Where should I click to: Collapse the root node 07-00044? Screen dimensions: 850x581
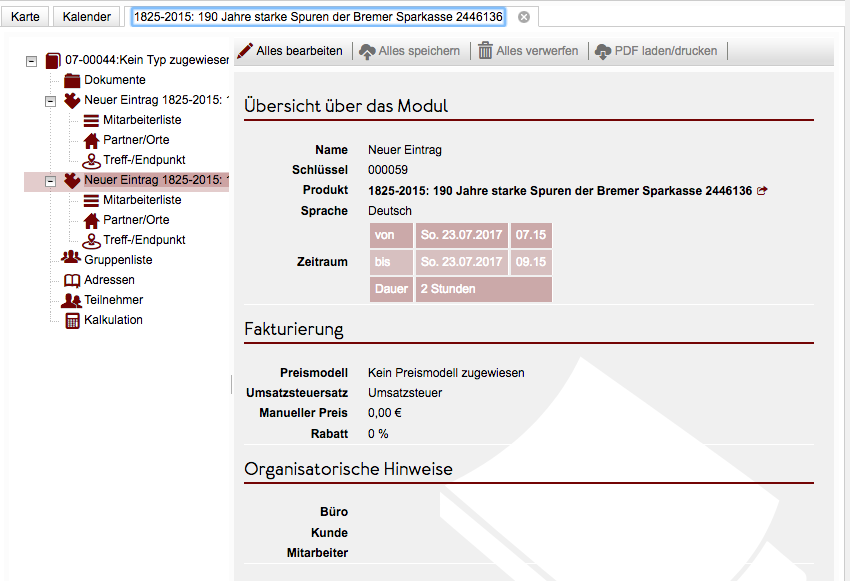[31, 60]
